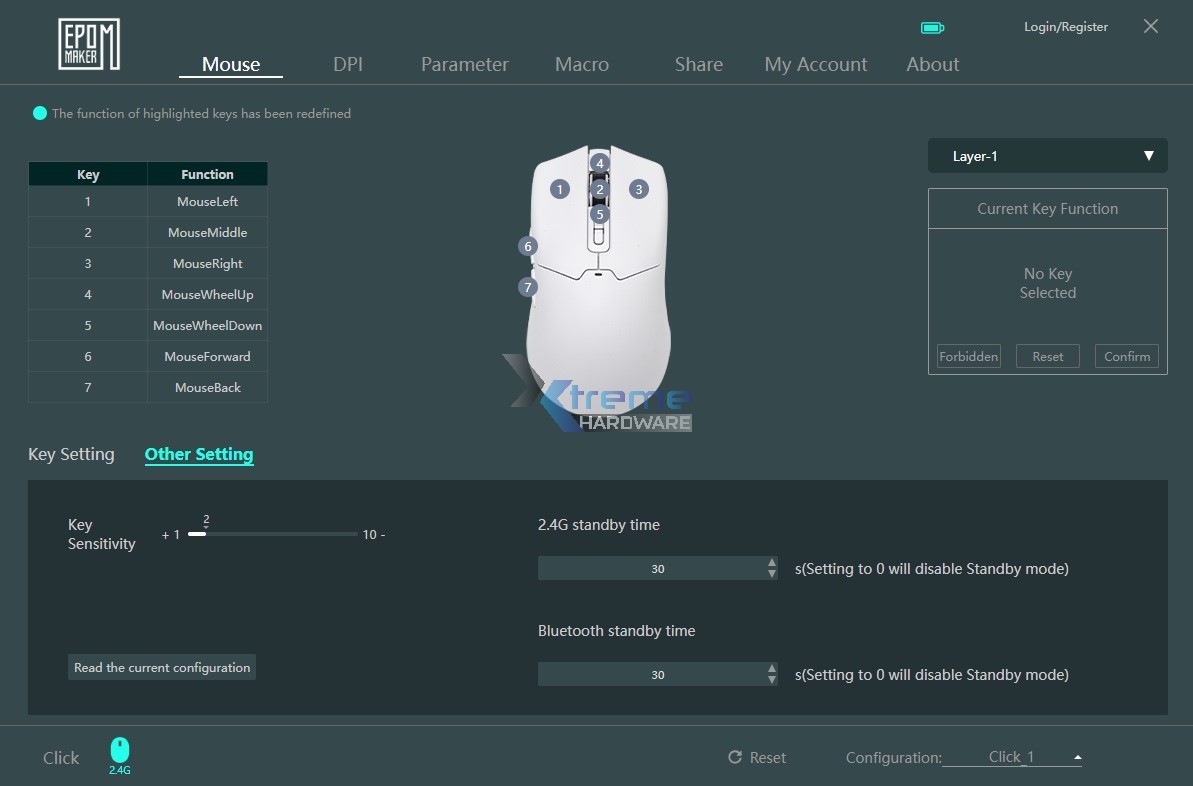Open the Macro tab

pos(581,64)
